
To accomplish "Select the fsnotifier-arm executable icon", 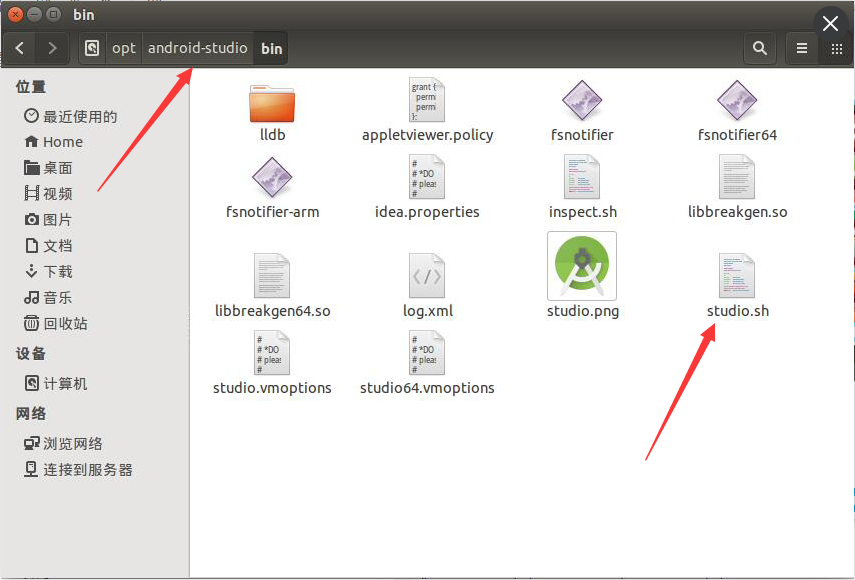I will (x=272, y=177).
